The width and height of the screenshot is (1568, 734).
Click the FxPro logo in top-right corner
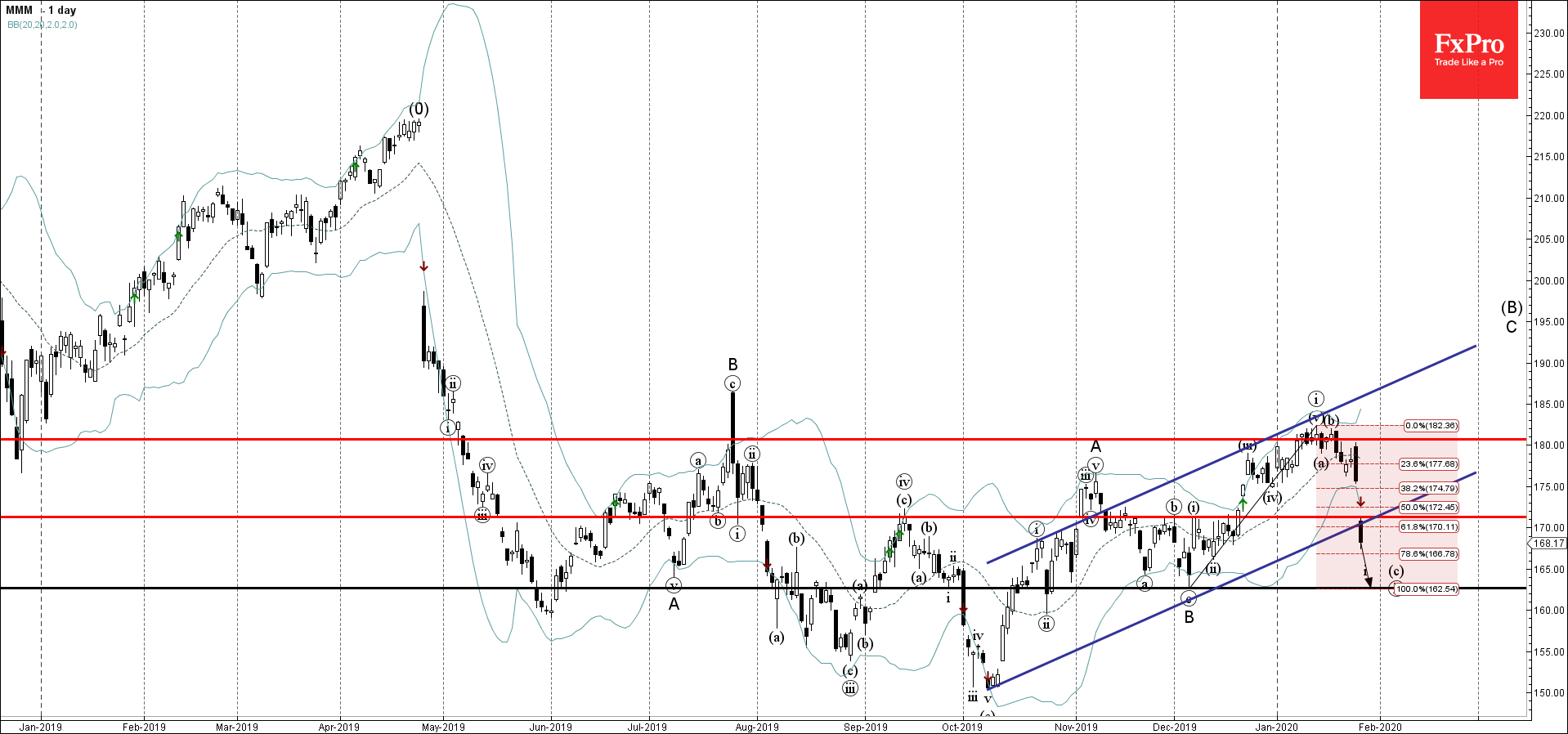1468,50
